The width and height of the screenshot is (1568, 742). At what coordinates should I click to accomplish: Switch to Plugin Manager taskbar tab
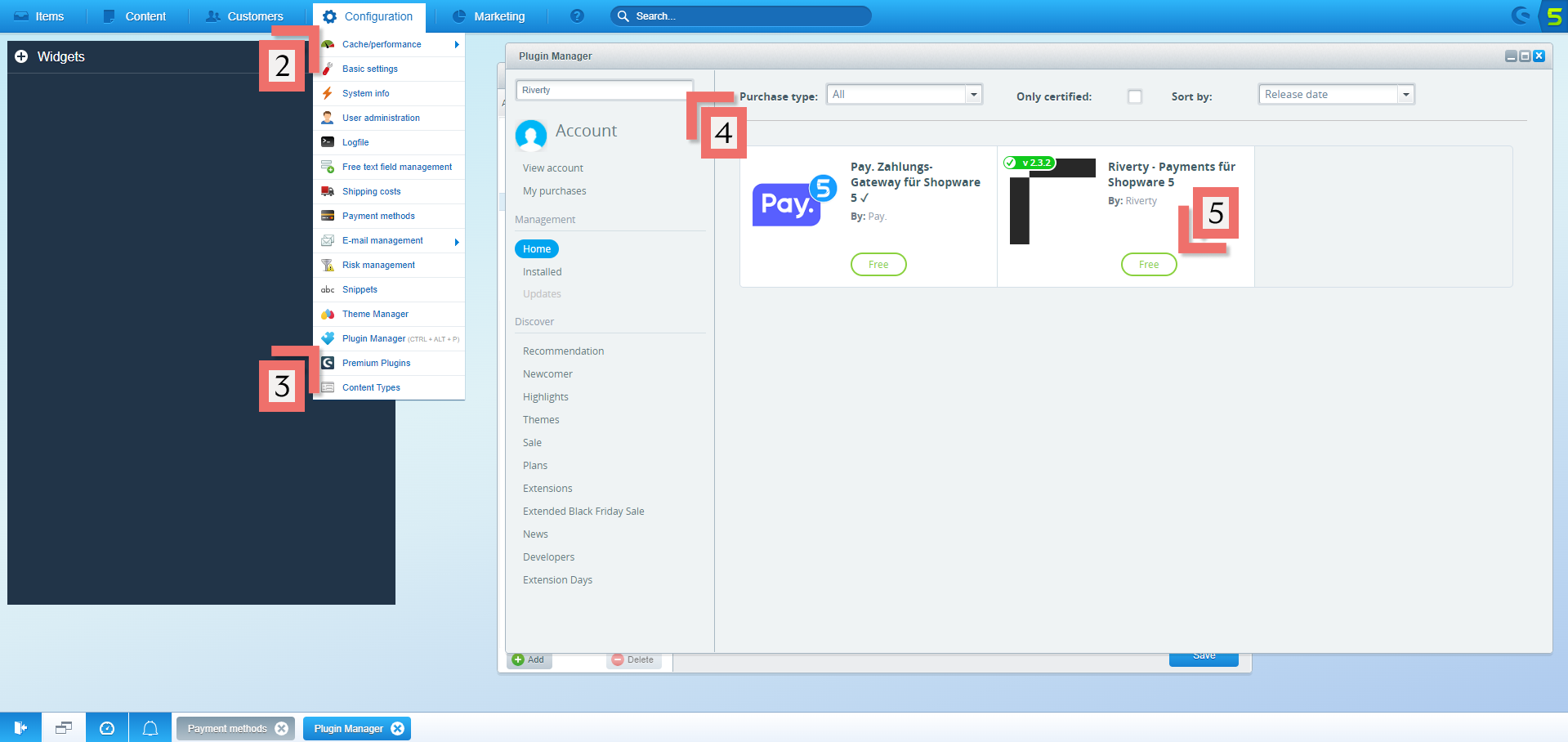coord(348,728)
